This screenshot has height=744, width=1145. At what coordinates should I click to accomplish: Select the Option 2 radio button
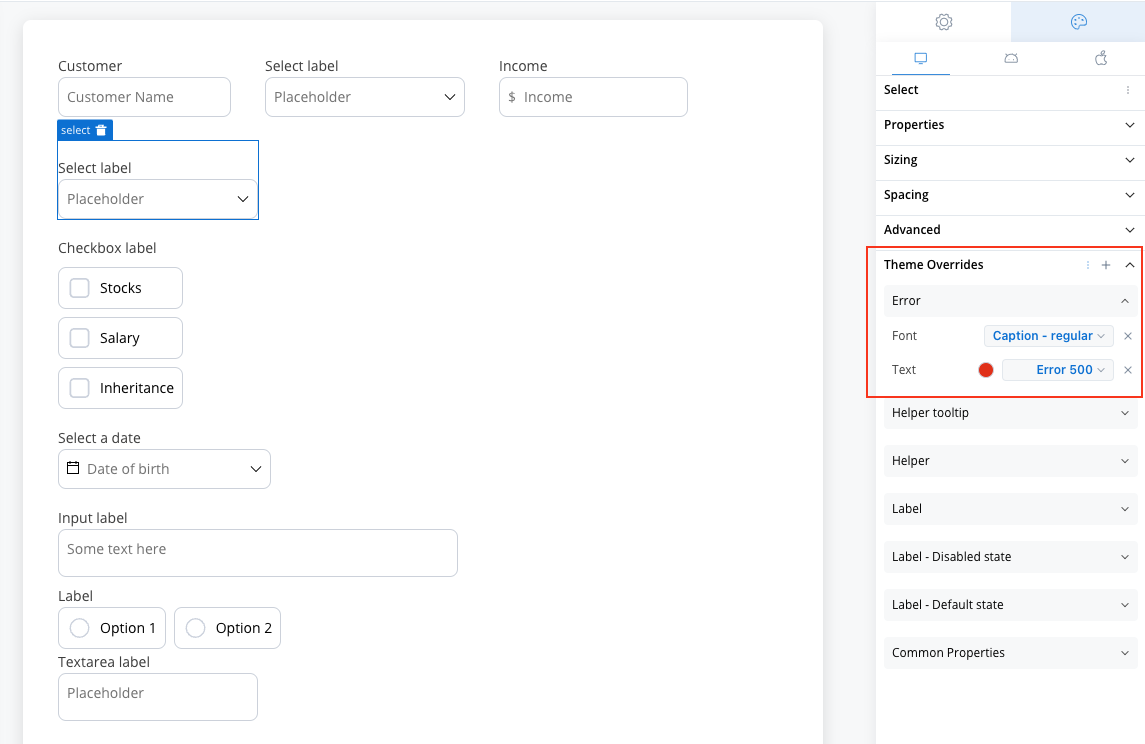click(195, 628)
